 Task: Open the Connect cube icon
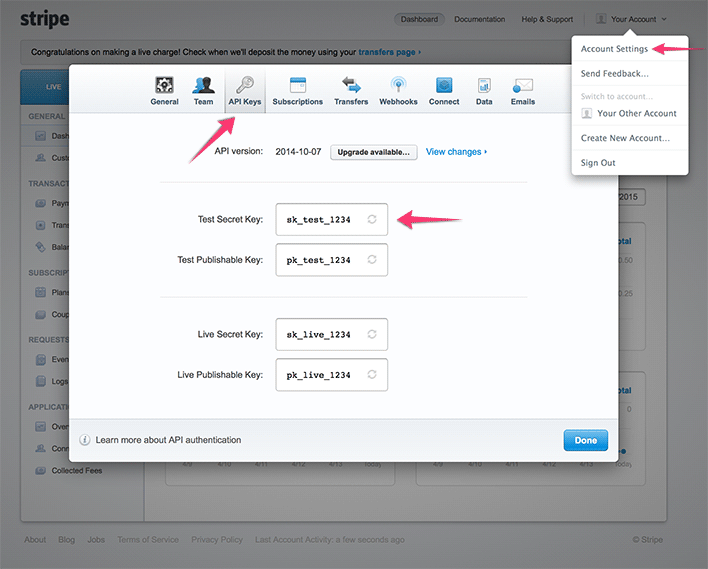point(444,84)
